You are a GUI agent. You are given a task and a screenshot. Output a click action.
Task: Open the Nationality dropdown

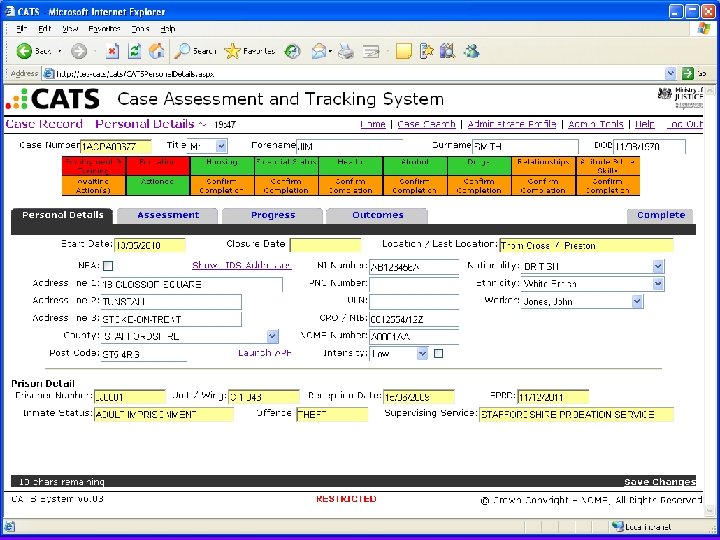click(657, 266)
